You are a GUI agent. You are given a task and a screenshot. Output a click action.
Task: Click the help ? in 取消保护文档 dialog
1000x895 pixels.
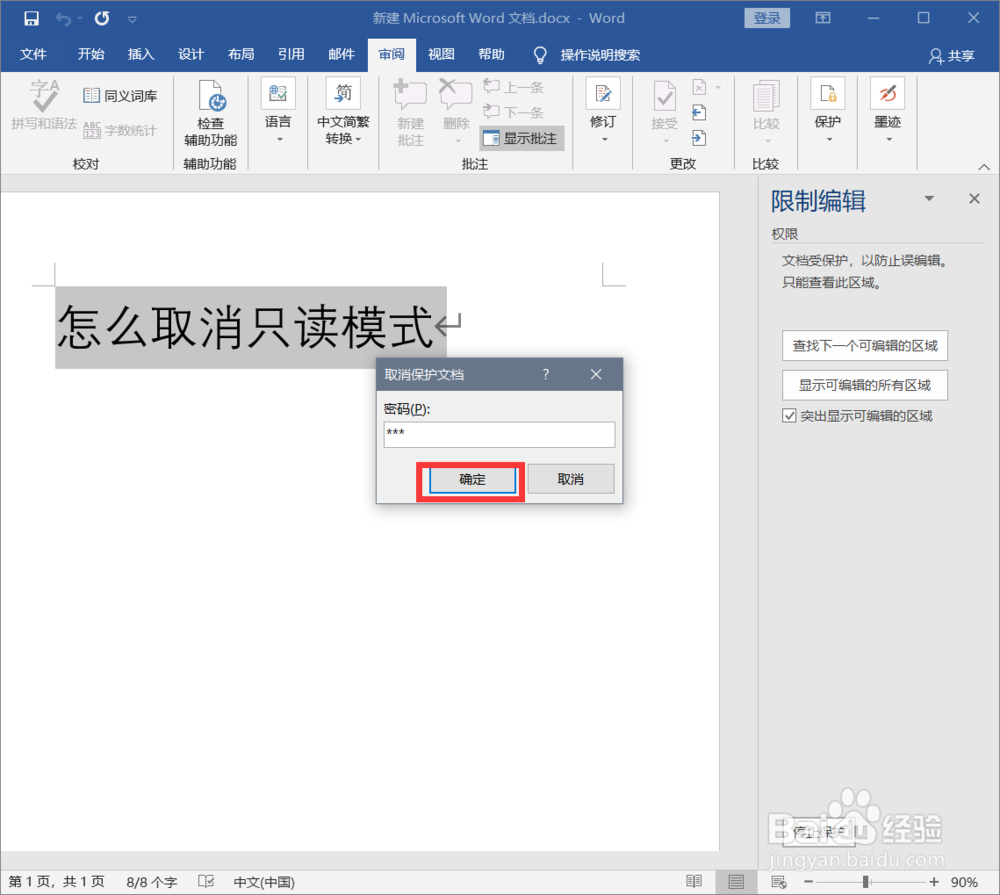546,374
